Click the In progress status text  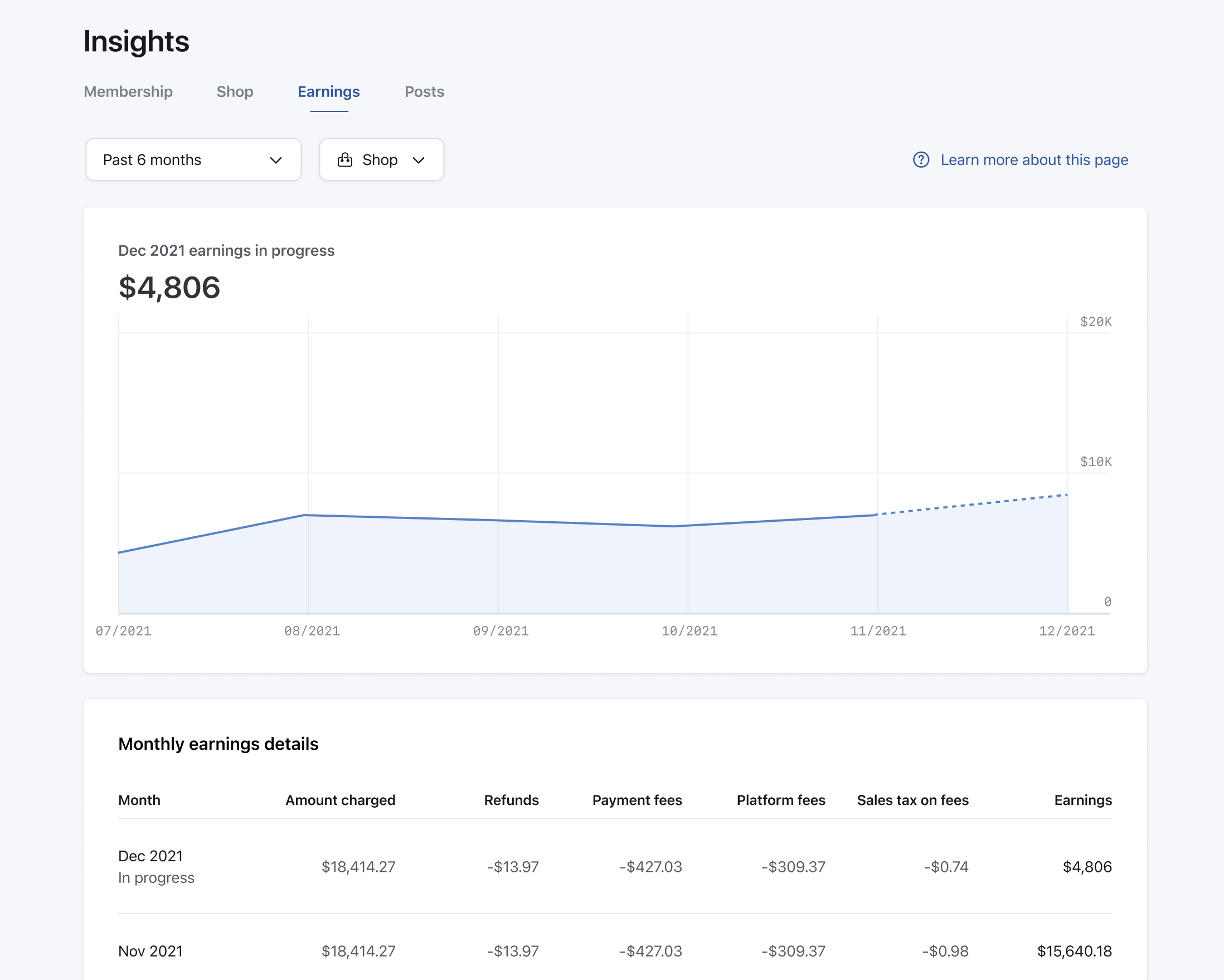(x=156, y=878)
